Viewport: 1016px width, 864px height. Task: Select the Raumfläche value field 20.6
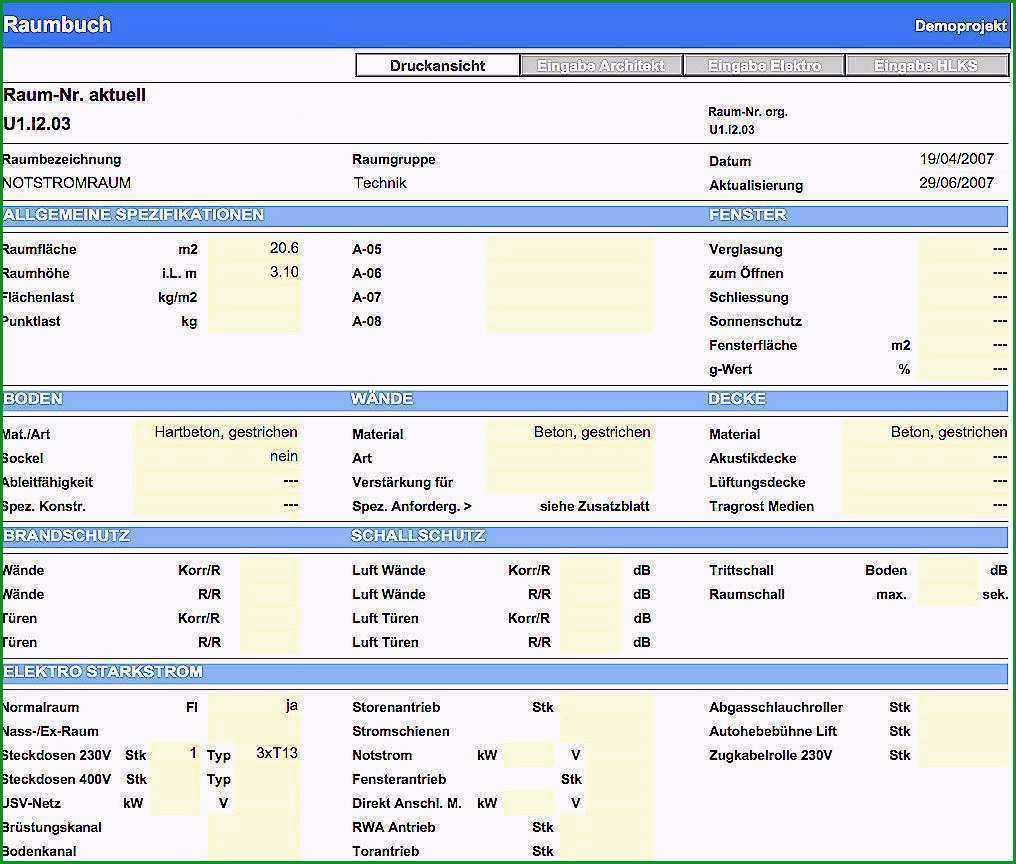[254, 249]
